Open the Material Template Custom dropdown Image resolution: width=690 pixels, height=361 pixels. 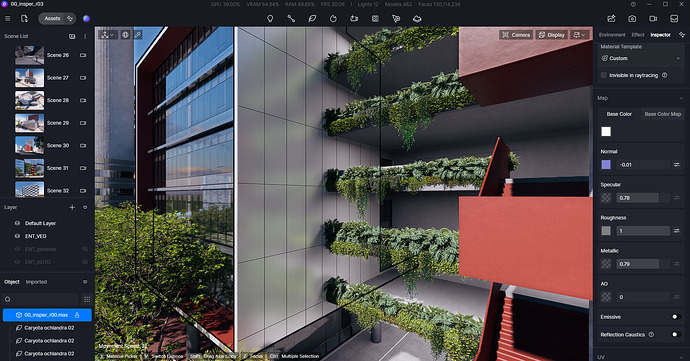point(641,58)
